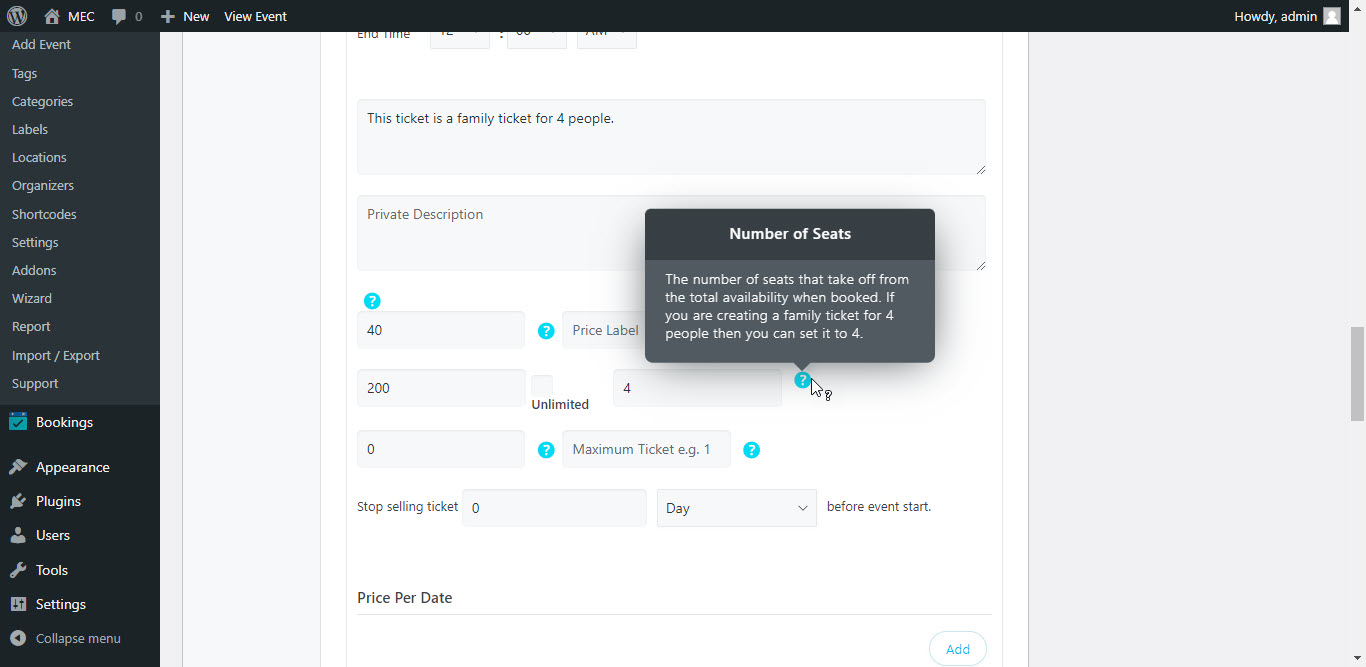
Task: Click the page vertical scrollbar thumb
Action: (1358, 373)
